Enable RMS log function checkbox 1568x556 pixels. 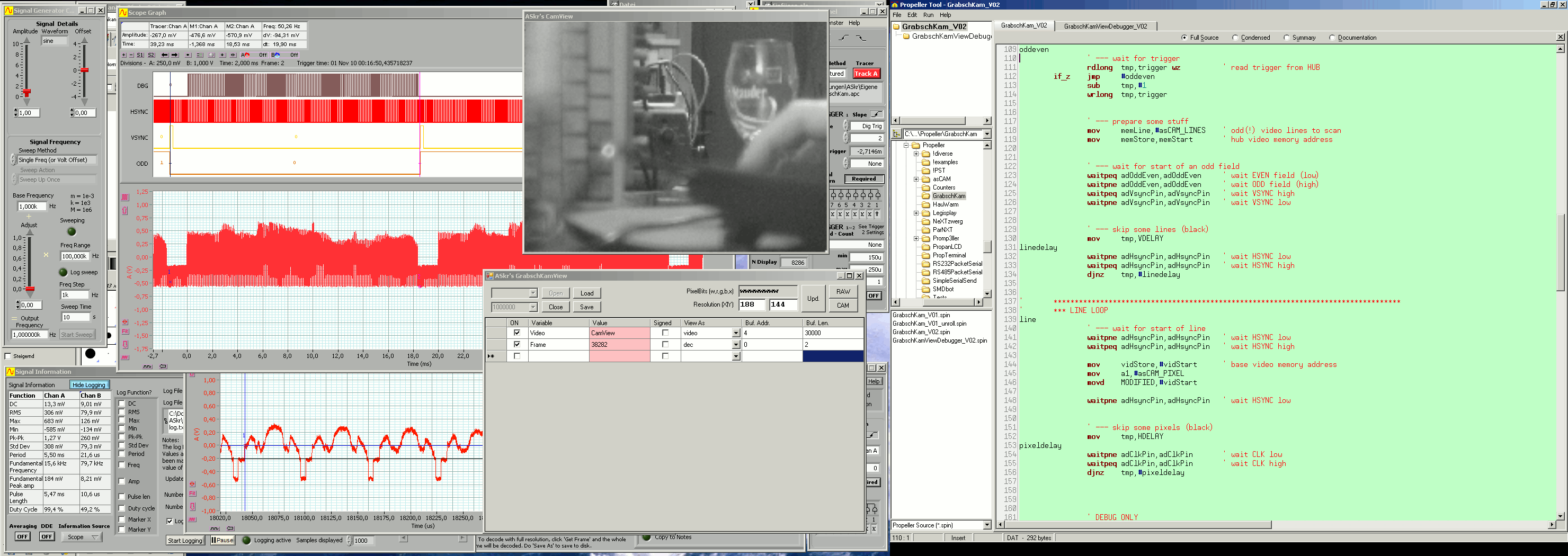(122, 412)
